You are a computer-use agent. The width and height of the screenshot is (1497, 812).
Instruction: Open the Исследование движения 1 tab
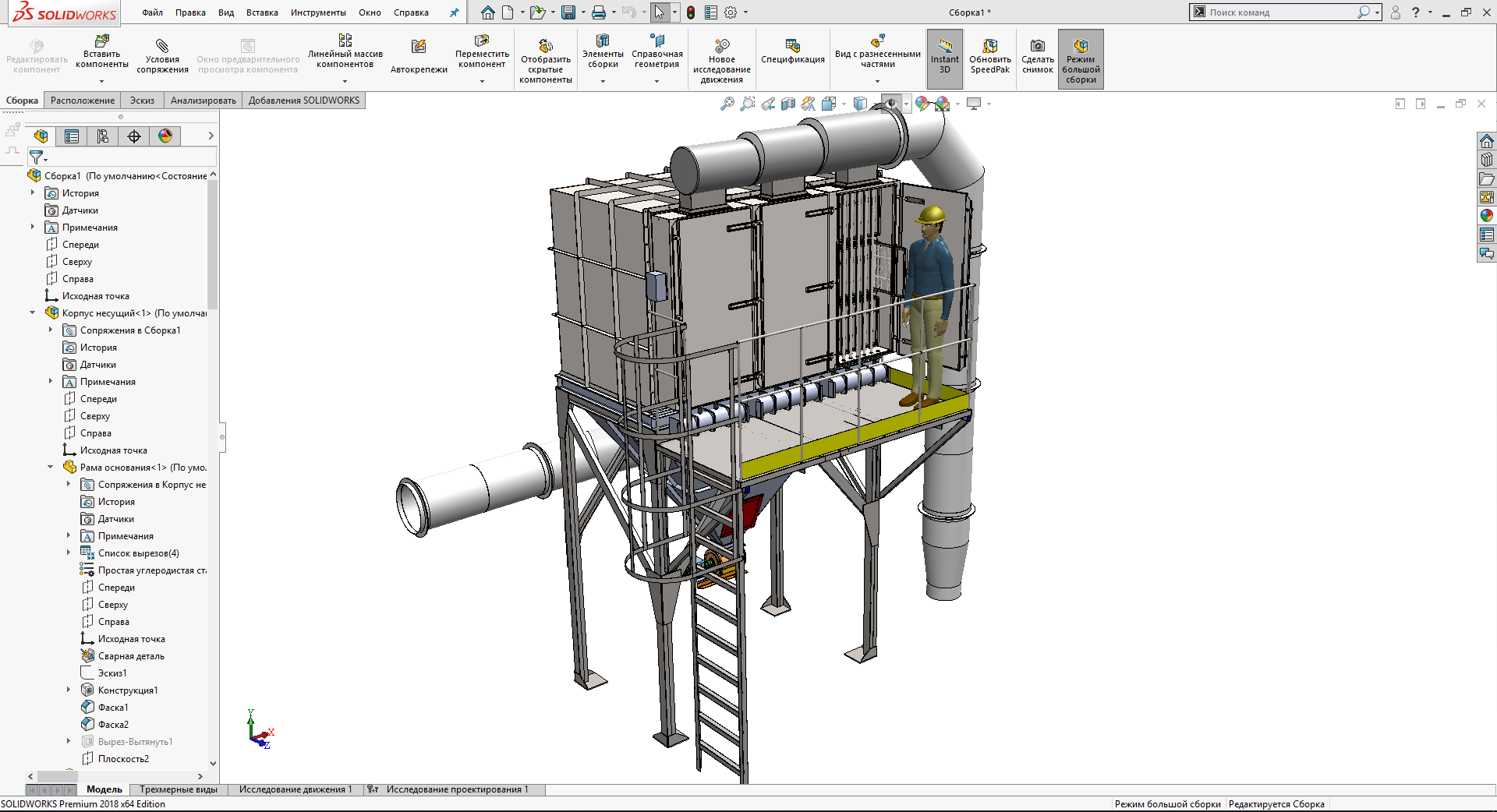[295, 789]
